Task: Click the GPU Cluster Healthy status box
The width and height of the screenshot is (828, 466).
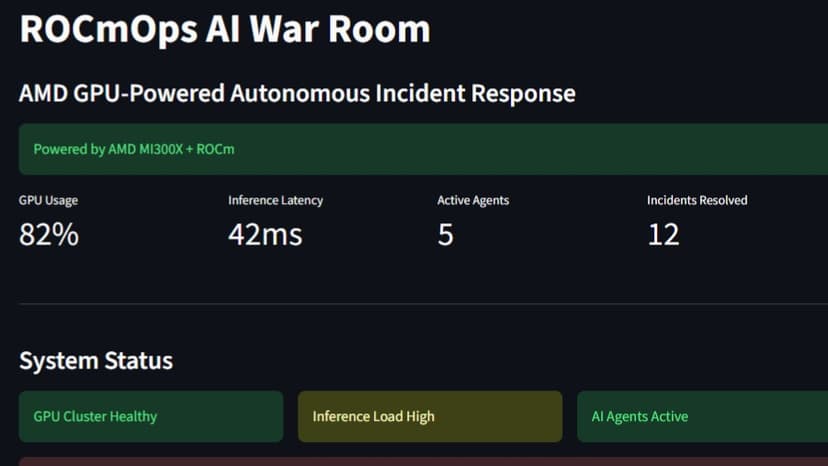Action: 151,416
